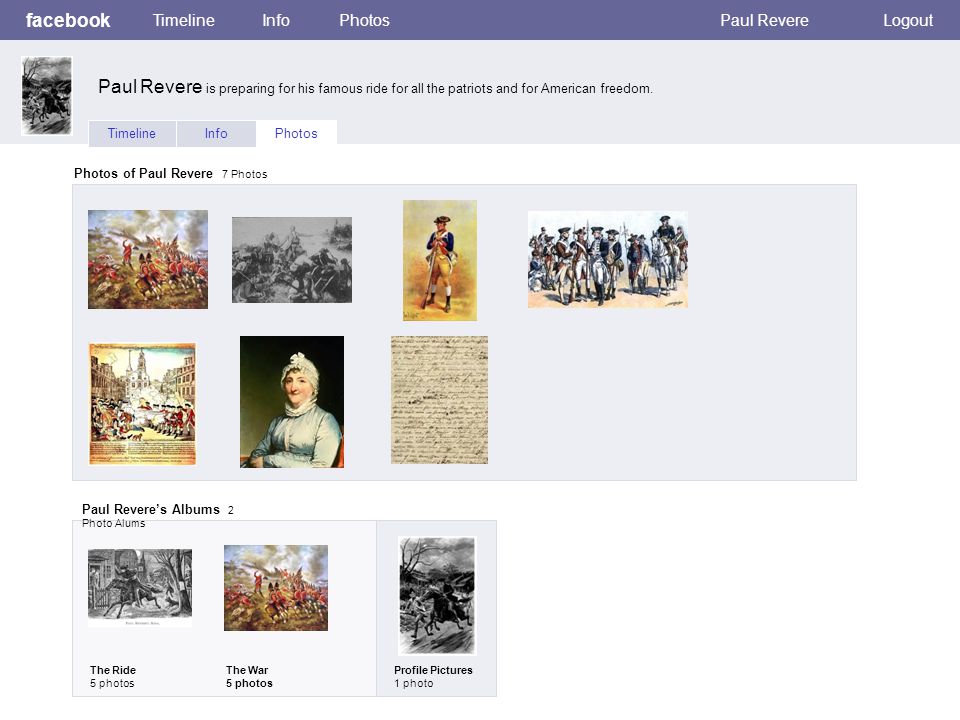
Task: Go to the Paul Revere header link
Action: click(x=764, y=20)
